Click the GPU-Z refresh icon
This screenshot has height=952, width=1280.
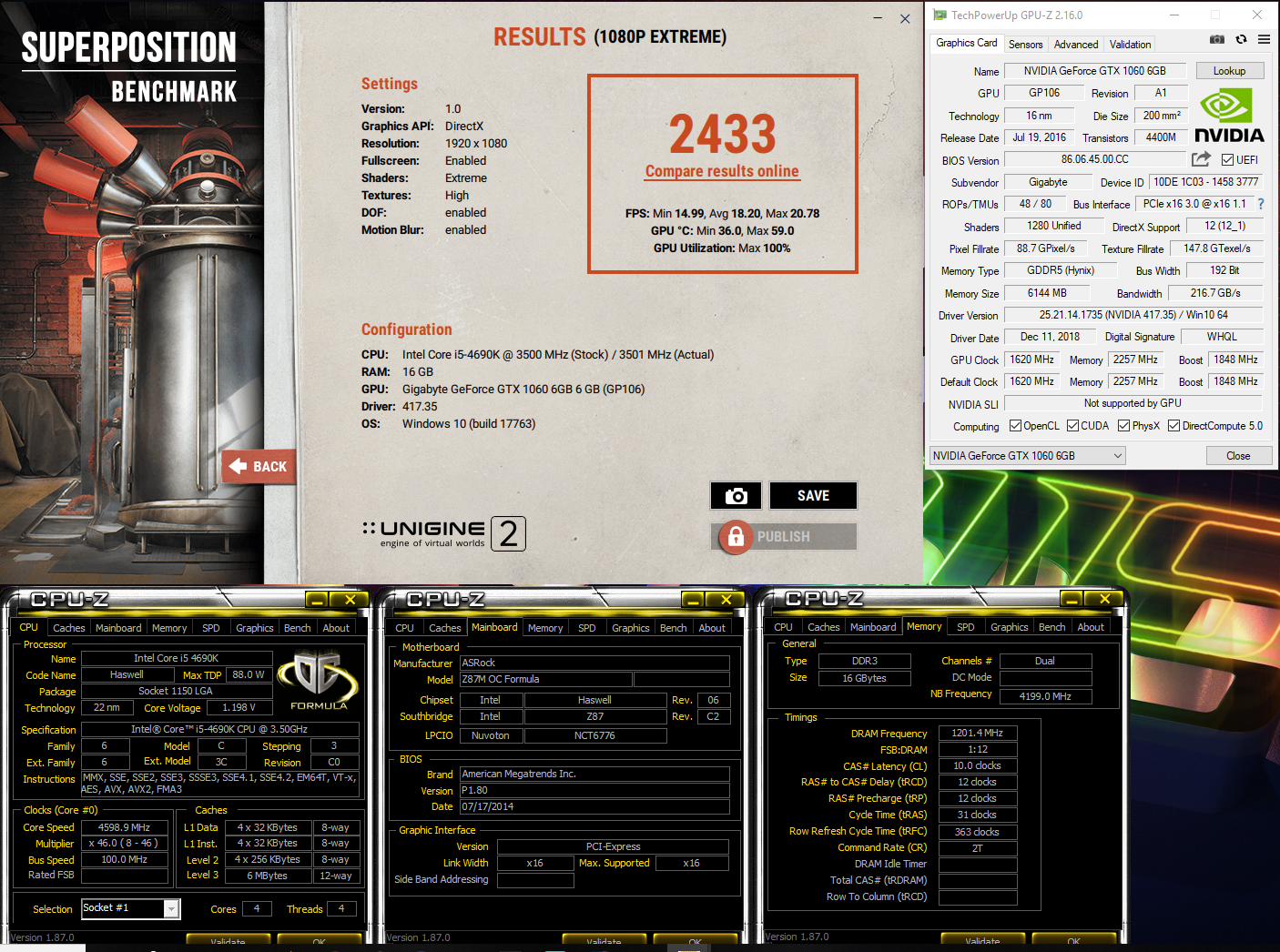(1241, 40)
